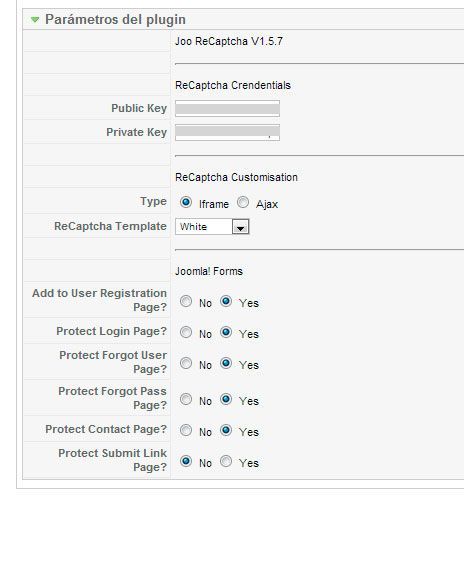This screenshot has height=562, width=464.
Task: Choose No for Protect Login Page
Action: 186,333
